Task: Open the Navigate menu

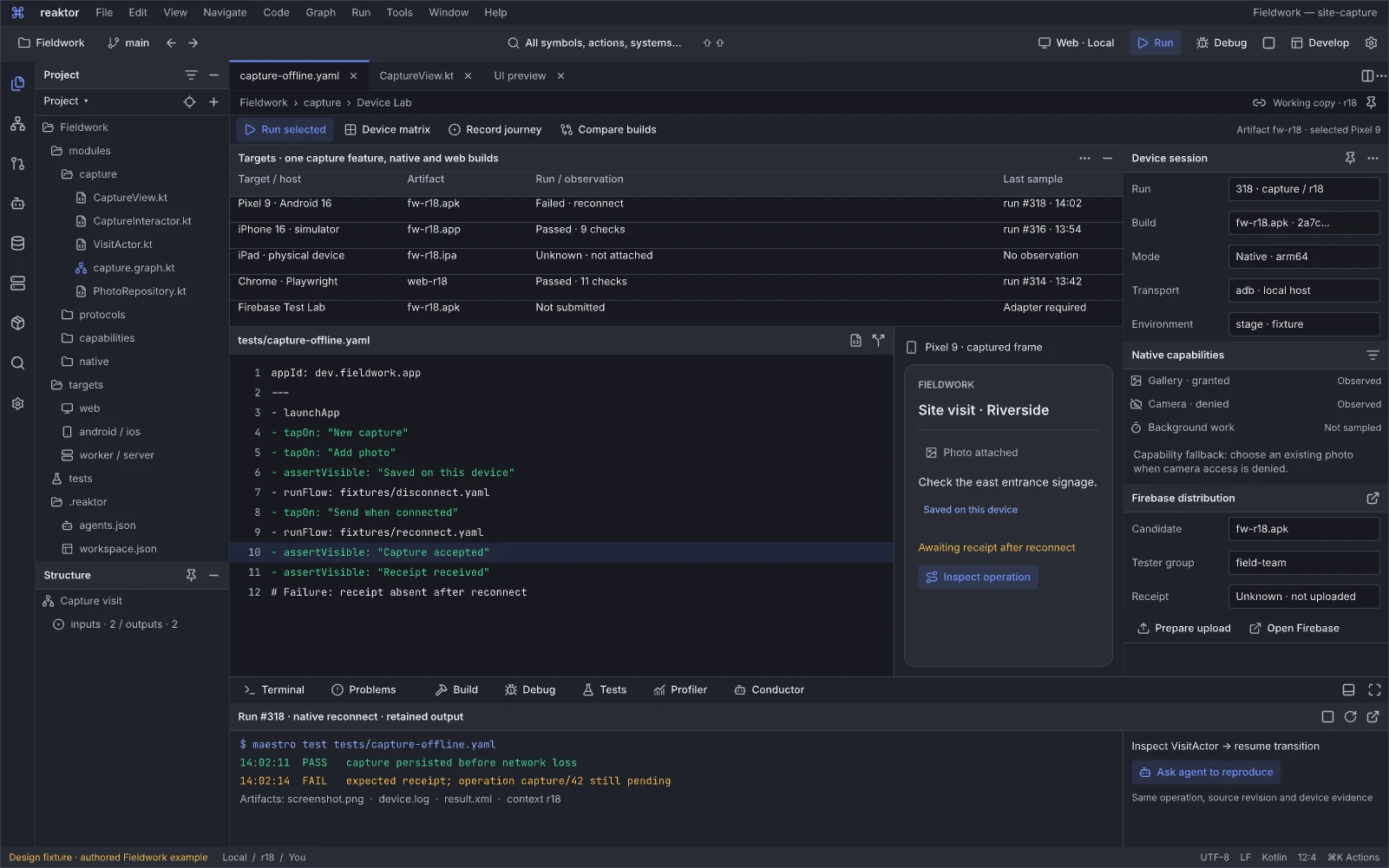Action: coord(225,12)
